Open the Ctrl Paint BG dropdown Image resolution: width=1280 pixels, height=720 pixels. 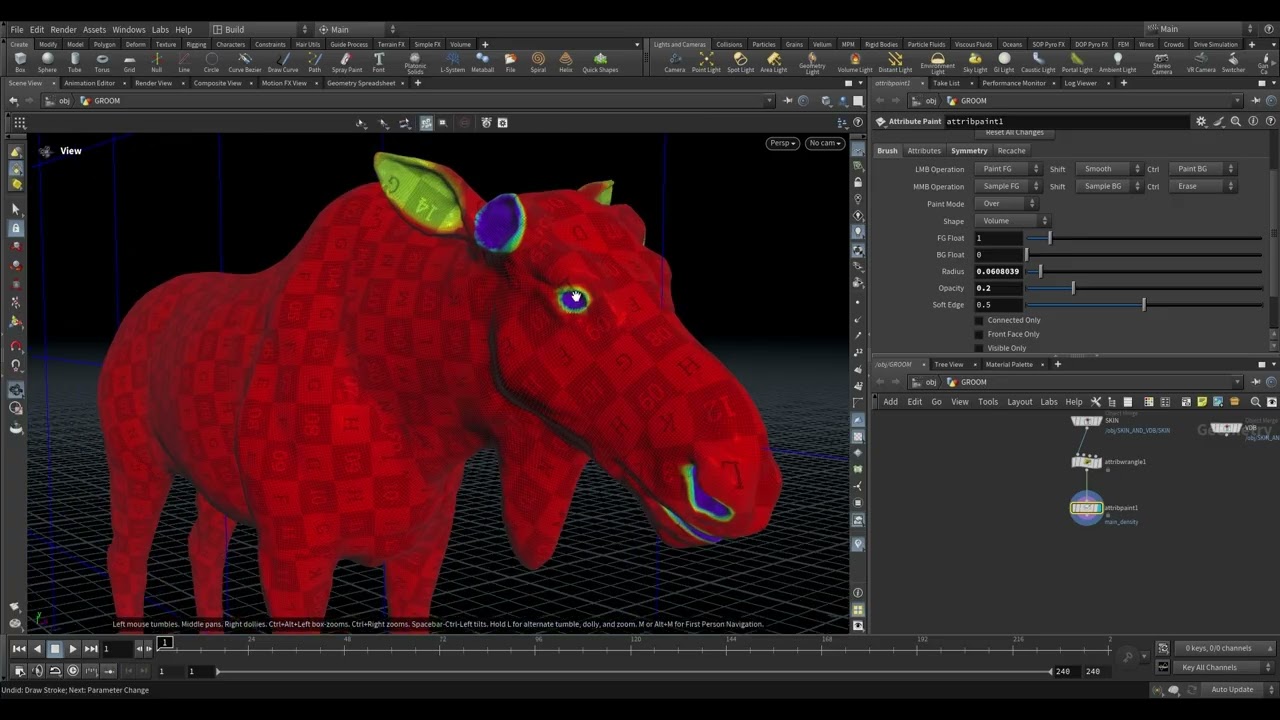click(1203, 169)
